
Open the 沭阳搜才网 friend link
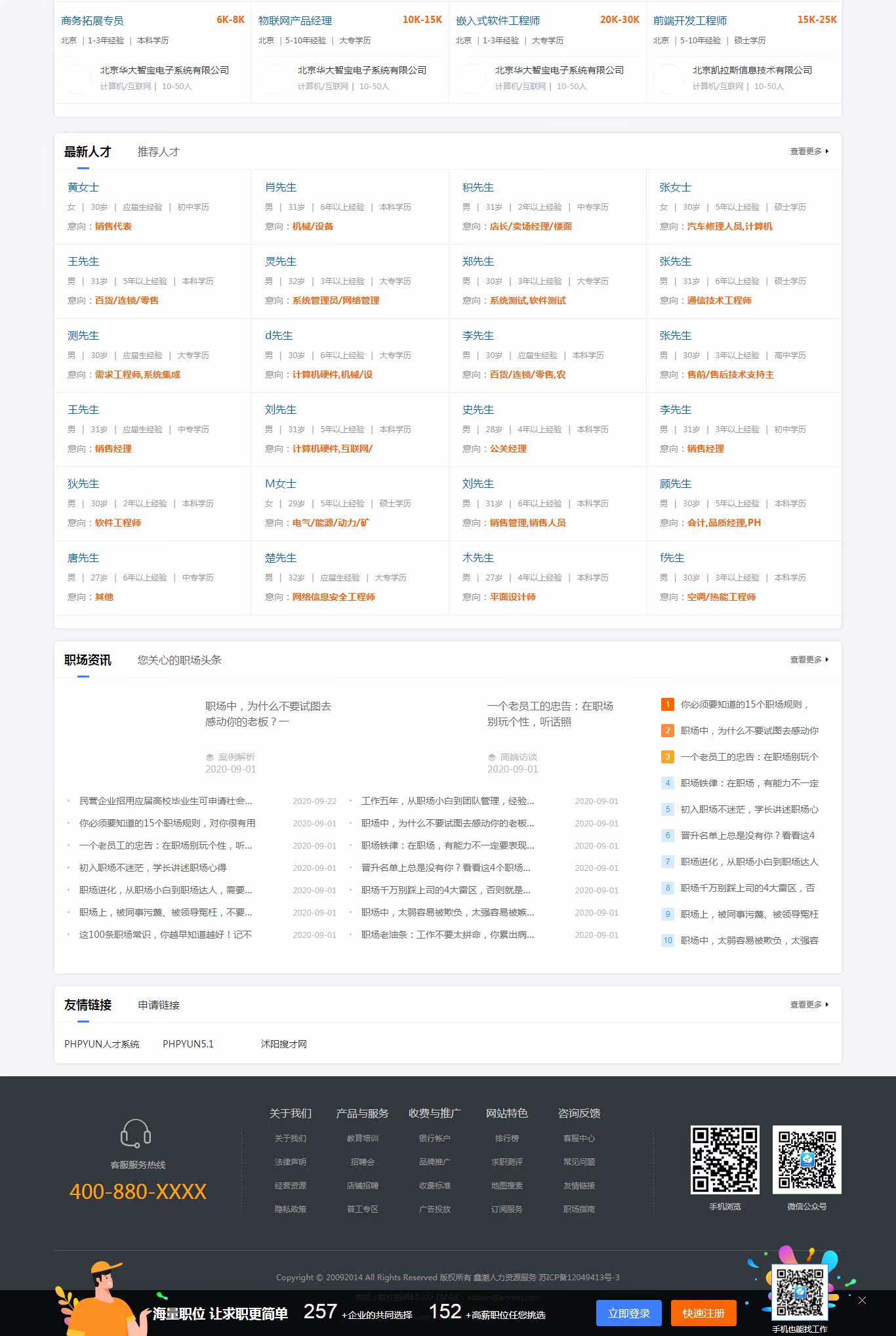pos(284,1044)
